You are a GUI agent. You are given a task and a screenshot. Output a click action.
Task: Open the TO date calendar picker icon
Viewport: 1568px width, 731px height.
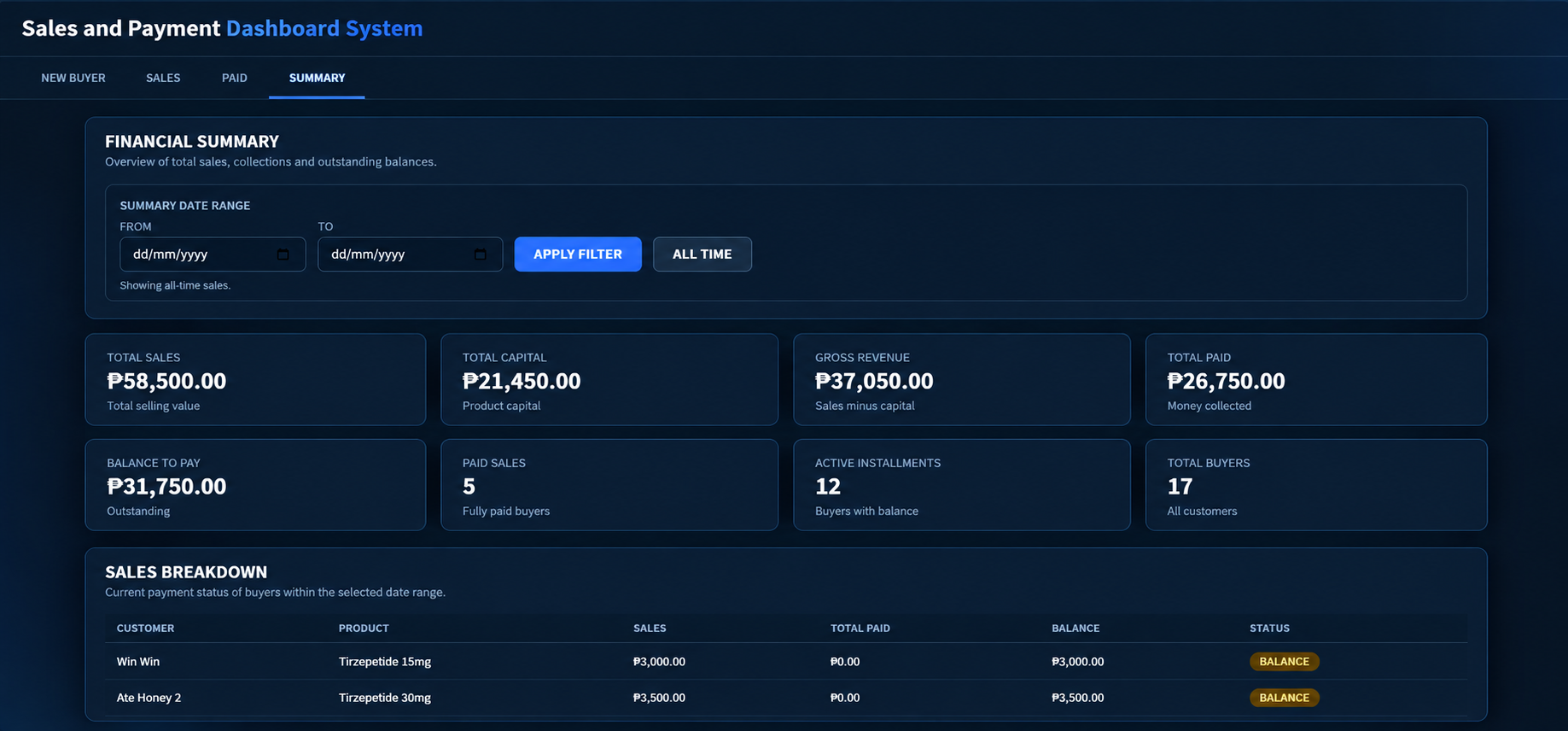click(481, 254)
